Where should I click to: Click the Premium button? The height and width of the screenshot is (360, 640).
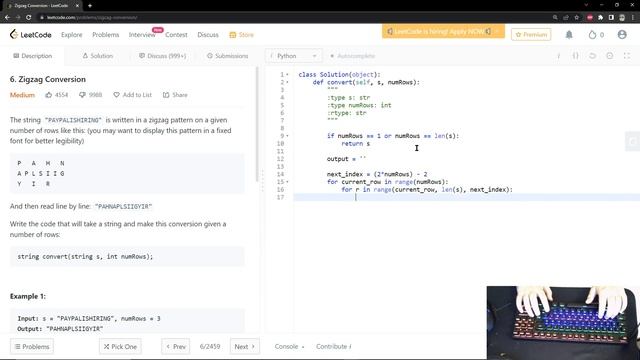point(531,35)
